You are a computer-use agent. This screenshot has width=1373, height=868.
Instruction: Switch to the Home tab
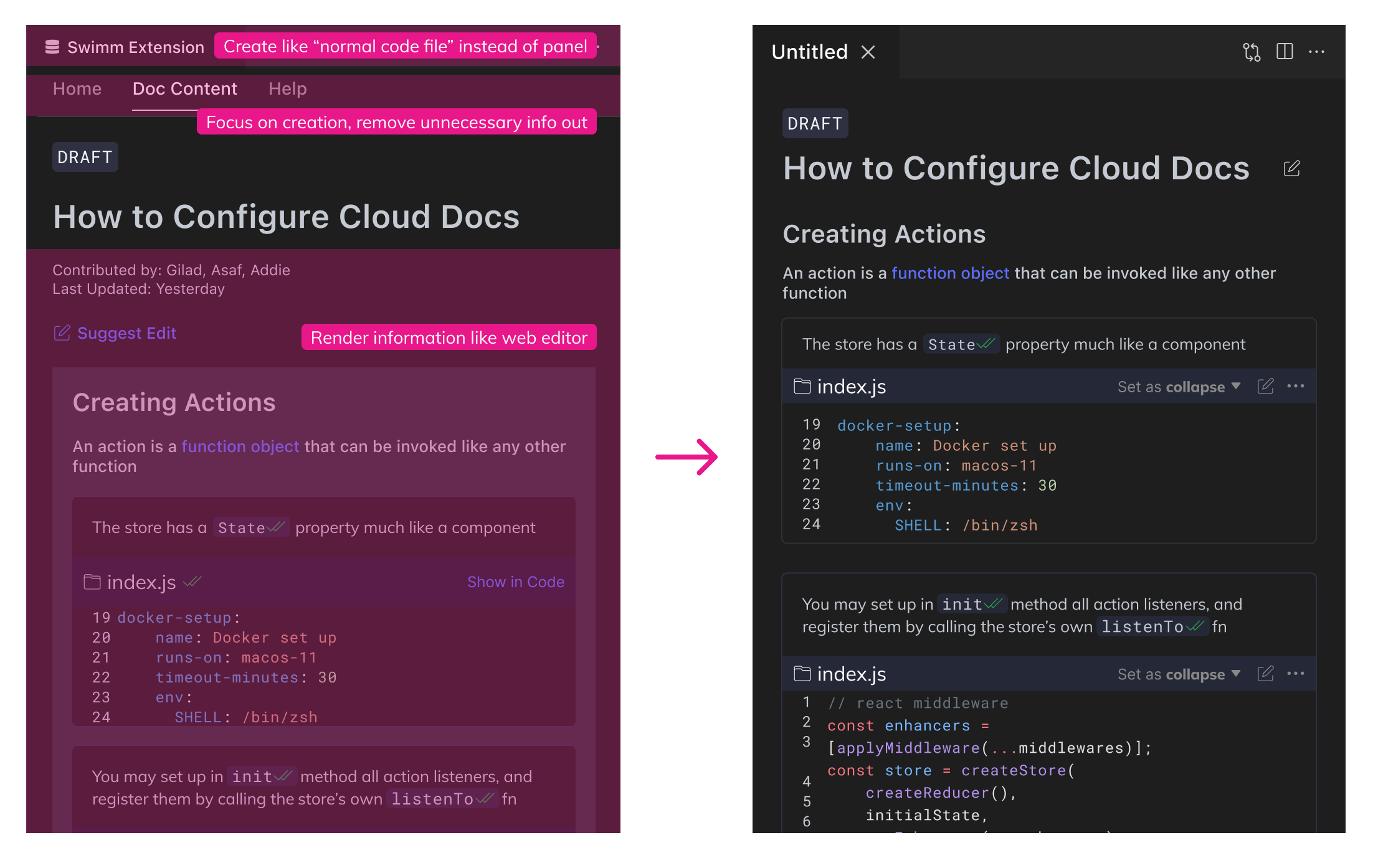(77, 89)
